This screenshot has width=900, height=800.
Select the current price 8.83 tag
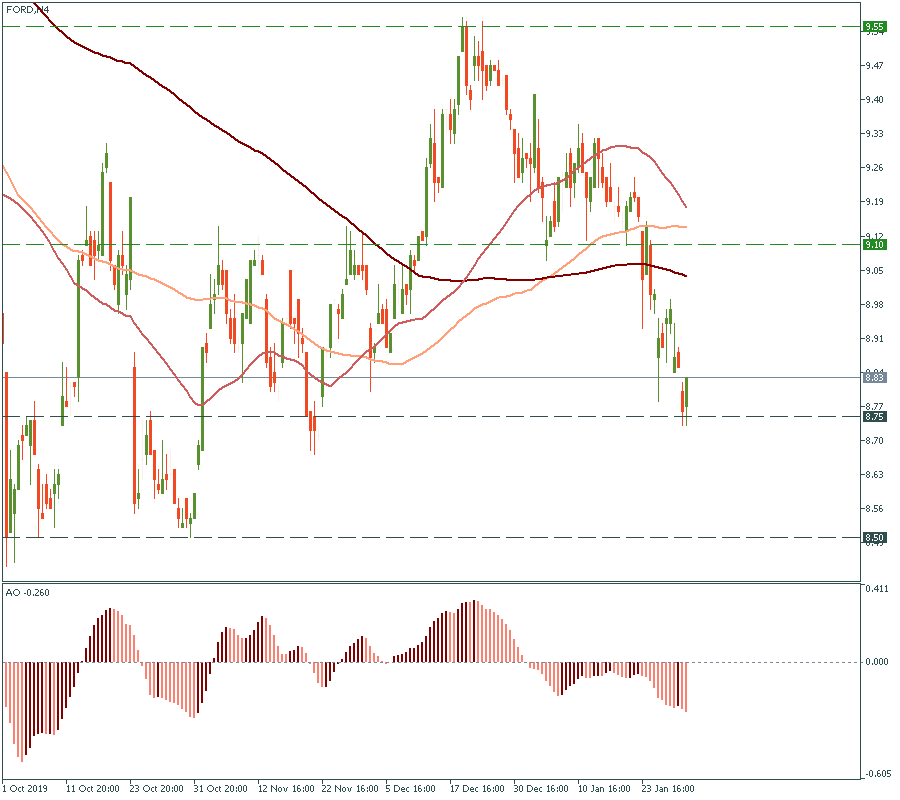(873, 377)
